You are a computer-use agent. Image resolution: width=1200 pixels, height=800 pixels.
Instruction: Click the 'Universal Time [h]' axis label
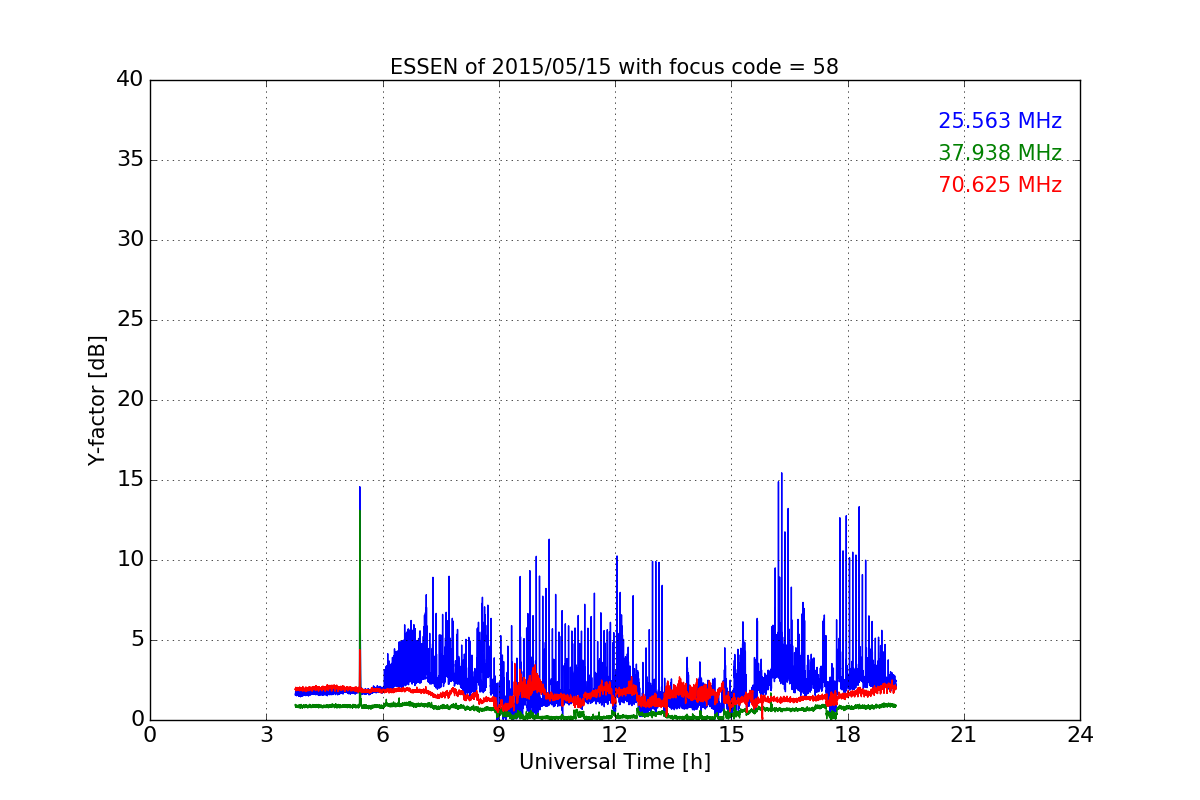[x=614, y=762]
